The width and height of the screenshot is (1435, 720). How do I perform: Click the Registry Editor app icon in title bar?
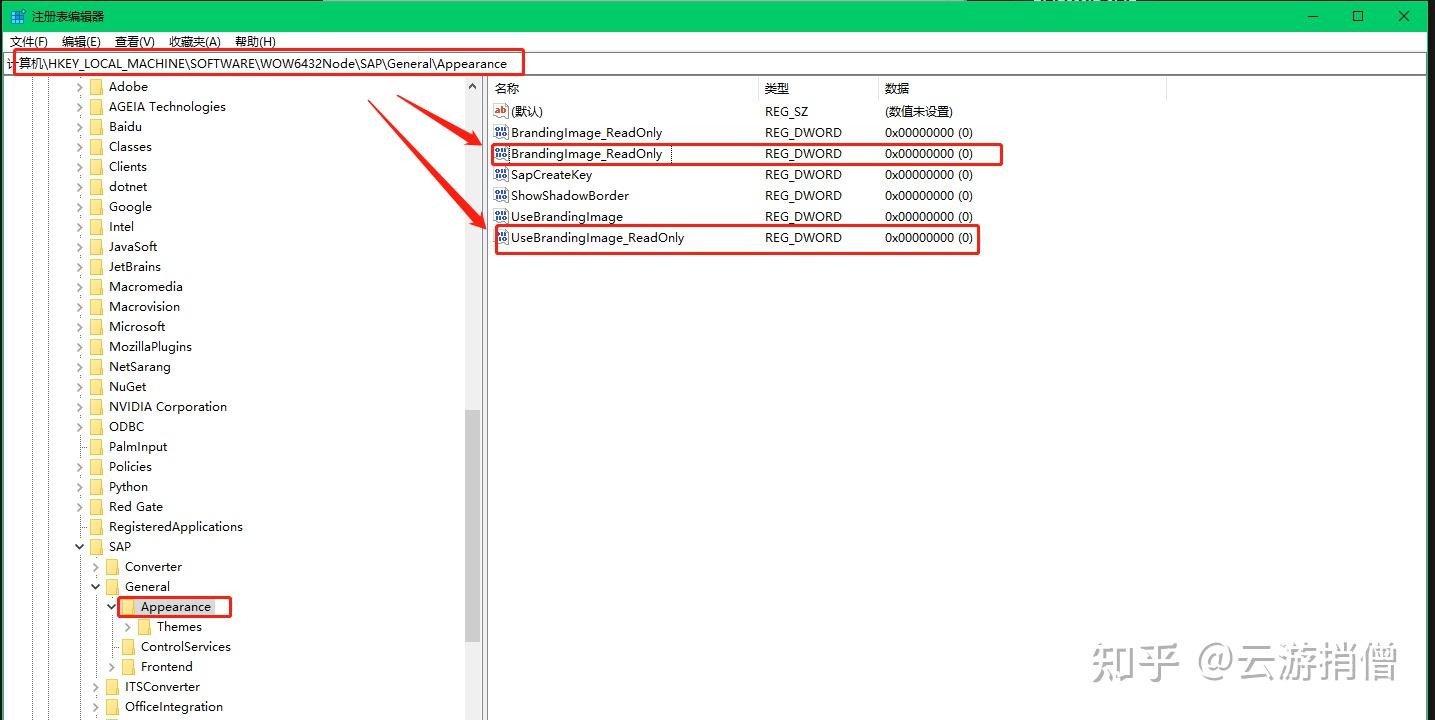click(x=18, y=16)
